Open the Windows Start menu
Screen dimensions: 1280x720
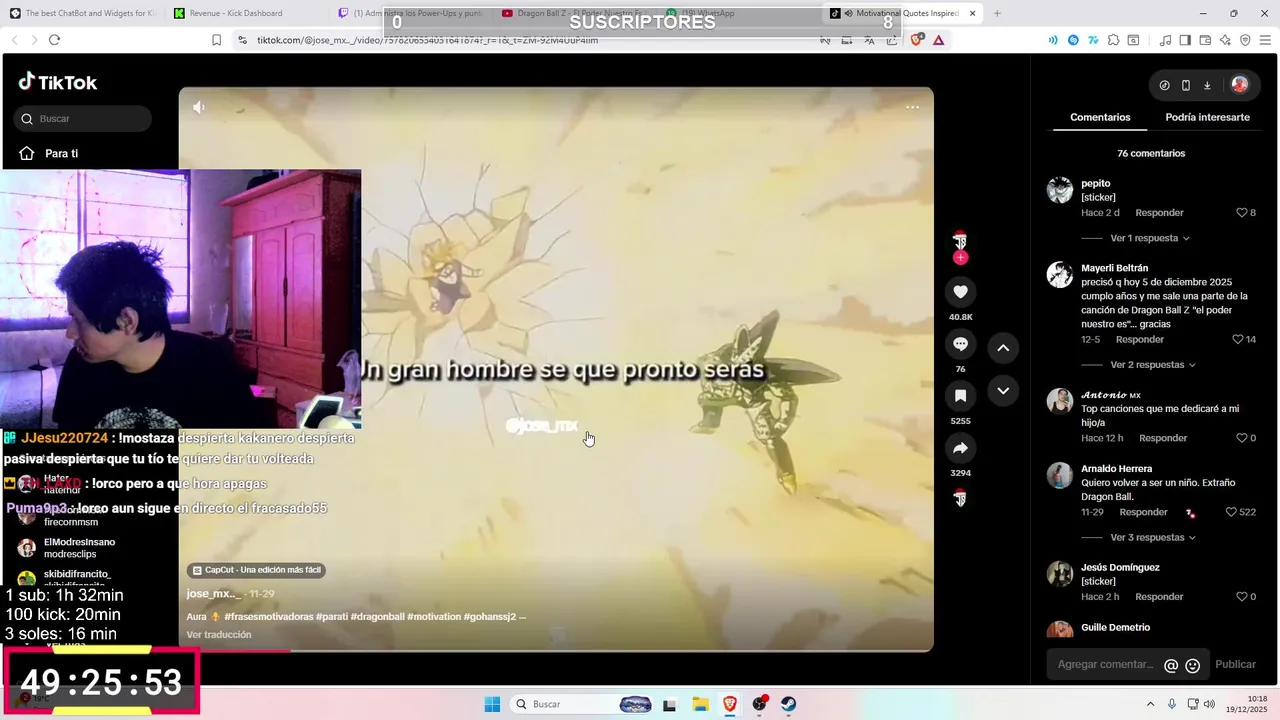(x=492, y=704)
